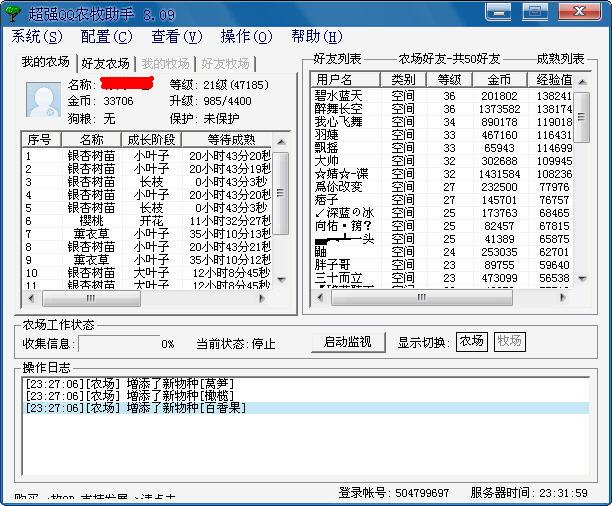The image size is (612, 506).
Task: Select the 好友牧场 tab
Action: pos(226,63)
